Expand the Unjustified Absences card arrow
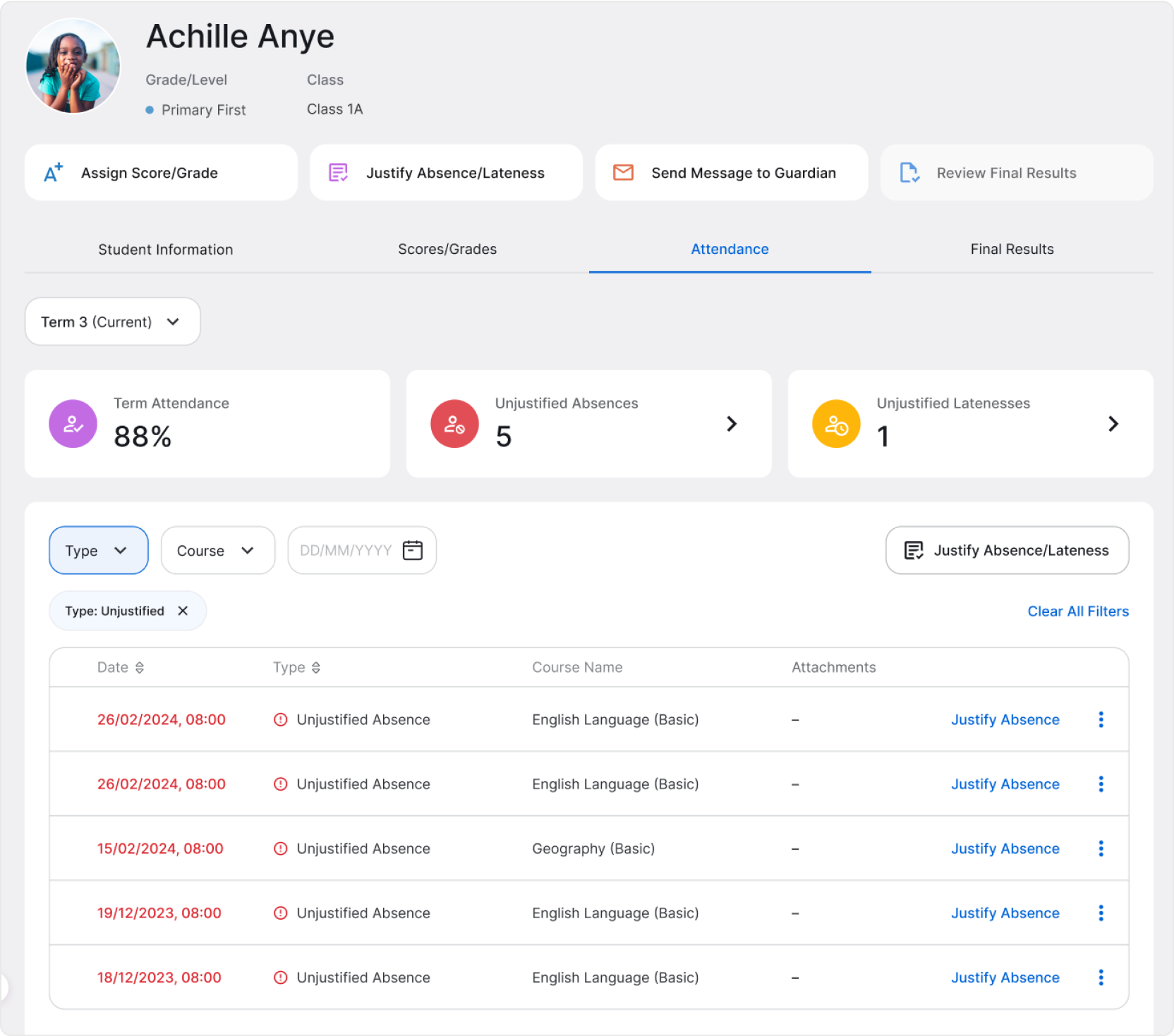1174x1036 pixels. pos(732,424)
